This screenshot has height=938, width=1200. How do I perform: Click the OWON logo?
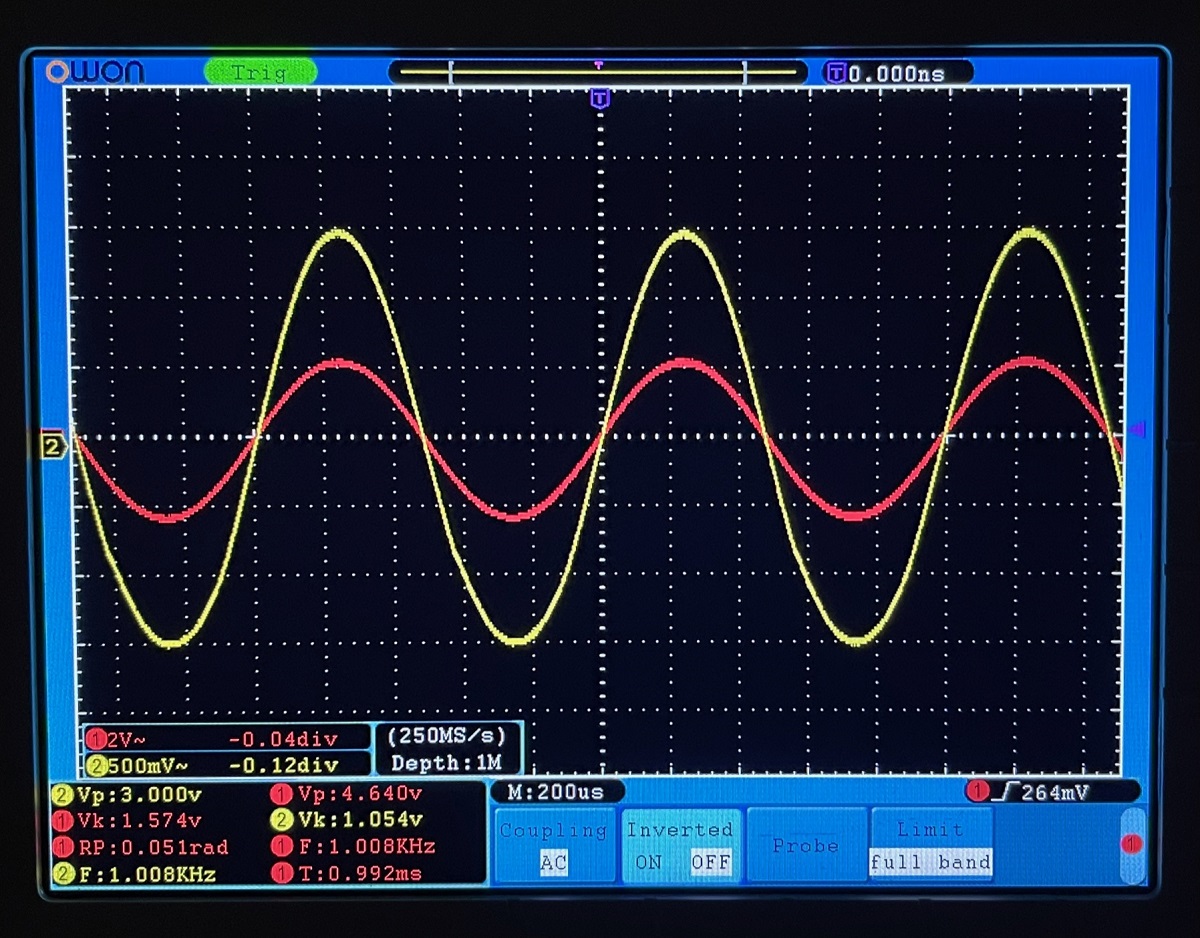[95, 72]
